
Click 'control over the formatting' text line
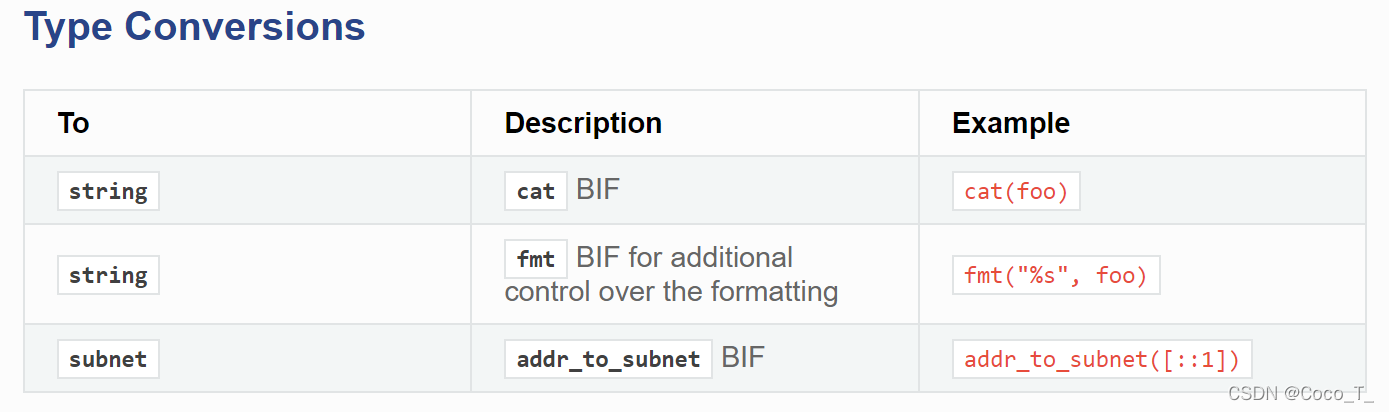670,292
